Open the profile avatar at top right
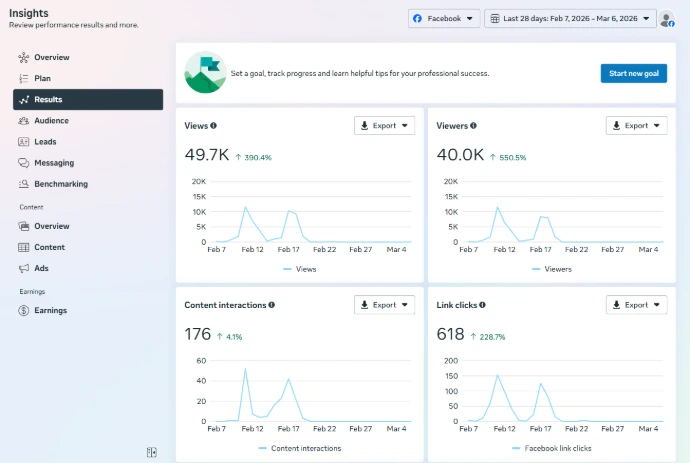 (x=667, y=19)
